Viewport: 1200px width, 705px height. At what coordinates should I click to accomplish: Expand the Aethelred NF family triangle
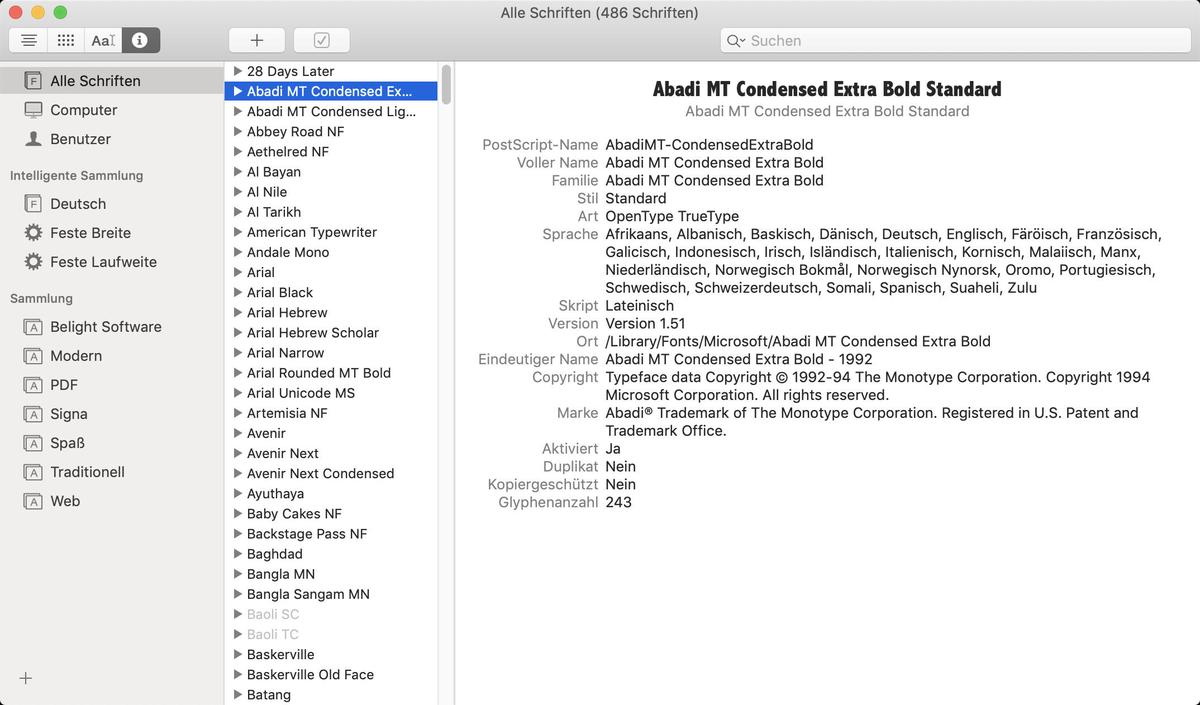(237, 151)
